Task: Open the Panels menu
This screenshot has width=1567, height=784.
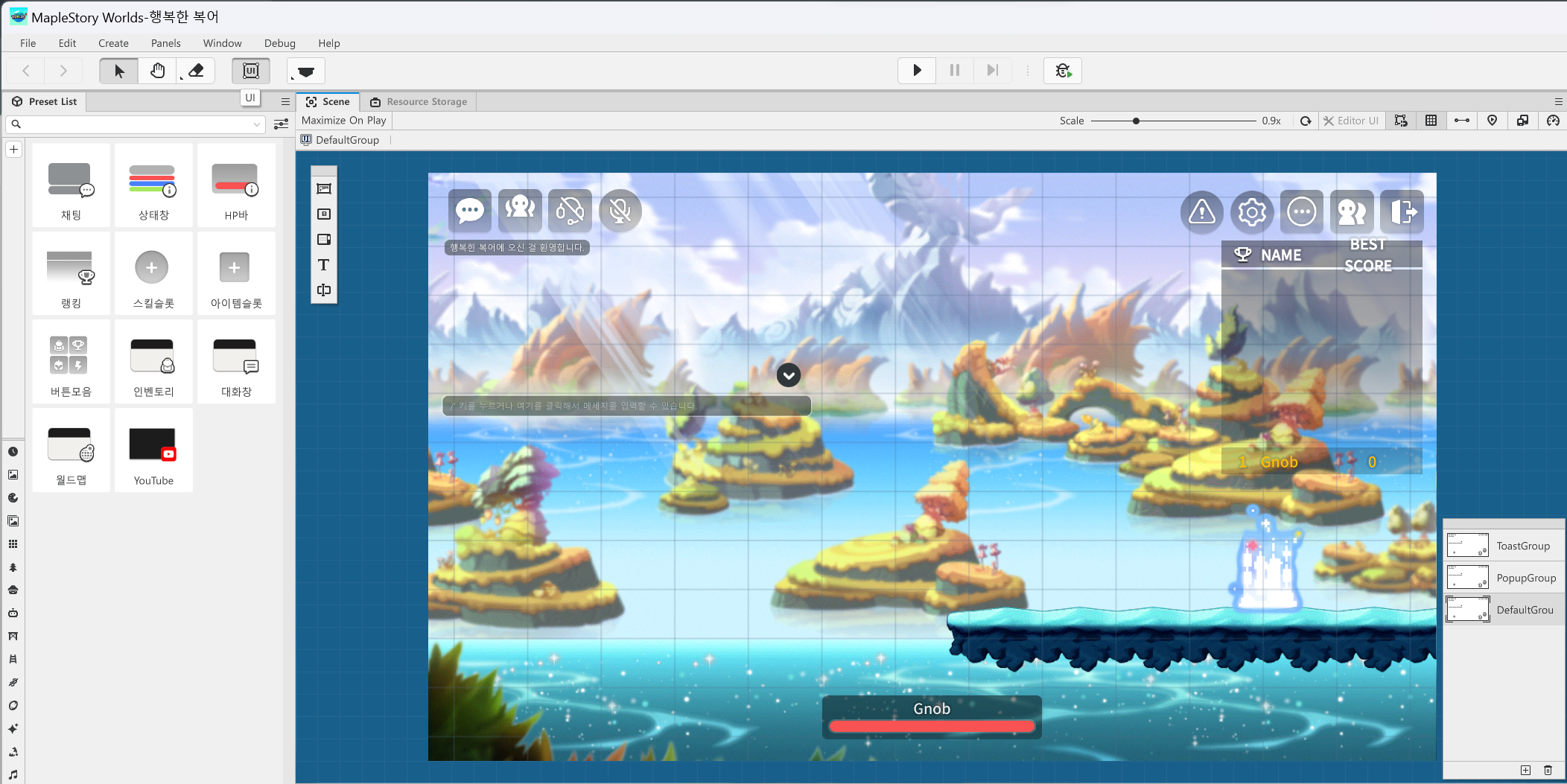Action: tap(165, 43)
